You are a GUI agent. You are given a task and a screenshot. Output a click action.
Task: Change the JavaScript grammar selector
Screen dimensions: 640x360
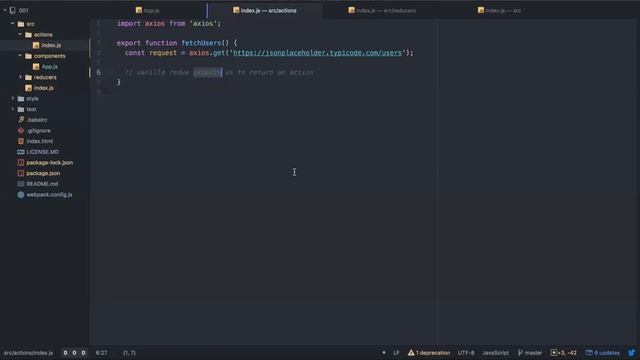pos(496,353)
